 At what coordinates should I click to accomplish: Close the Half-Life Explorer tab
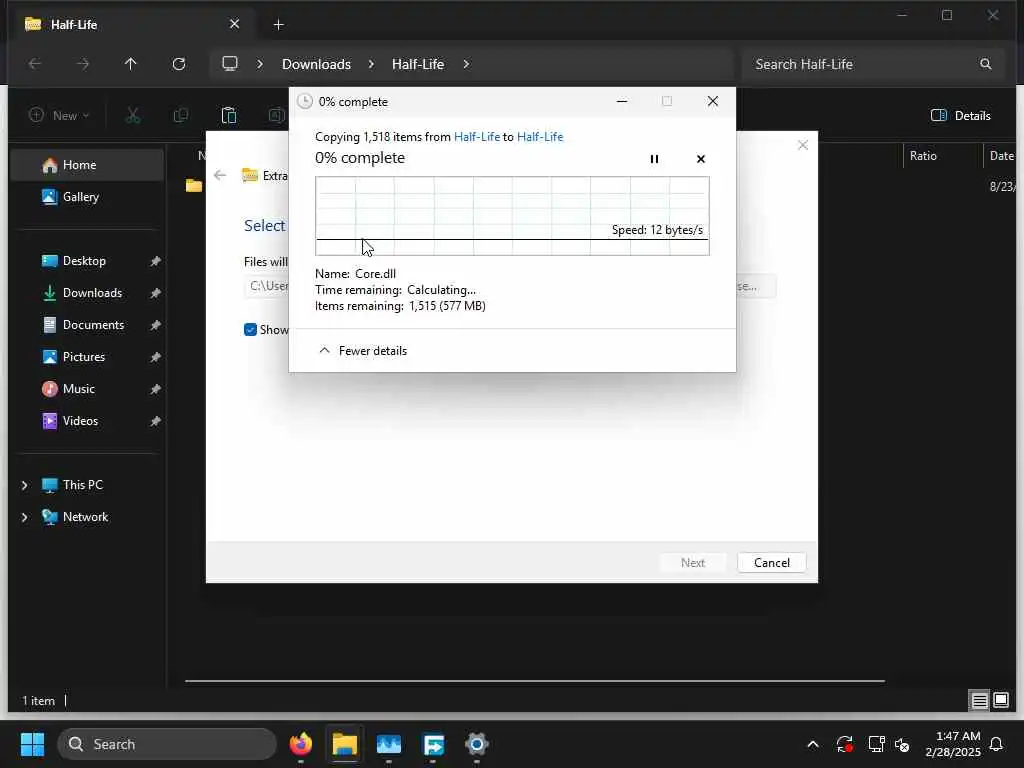pyautogui.click(x=234, y=24)
